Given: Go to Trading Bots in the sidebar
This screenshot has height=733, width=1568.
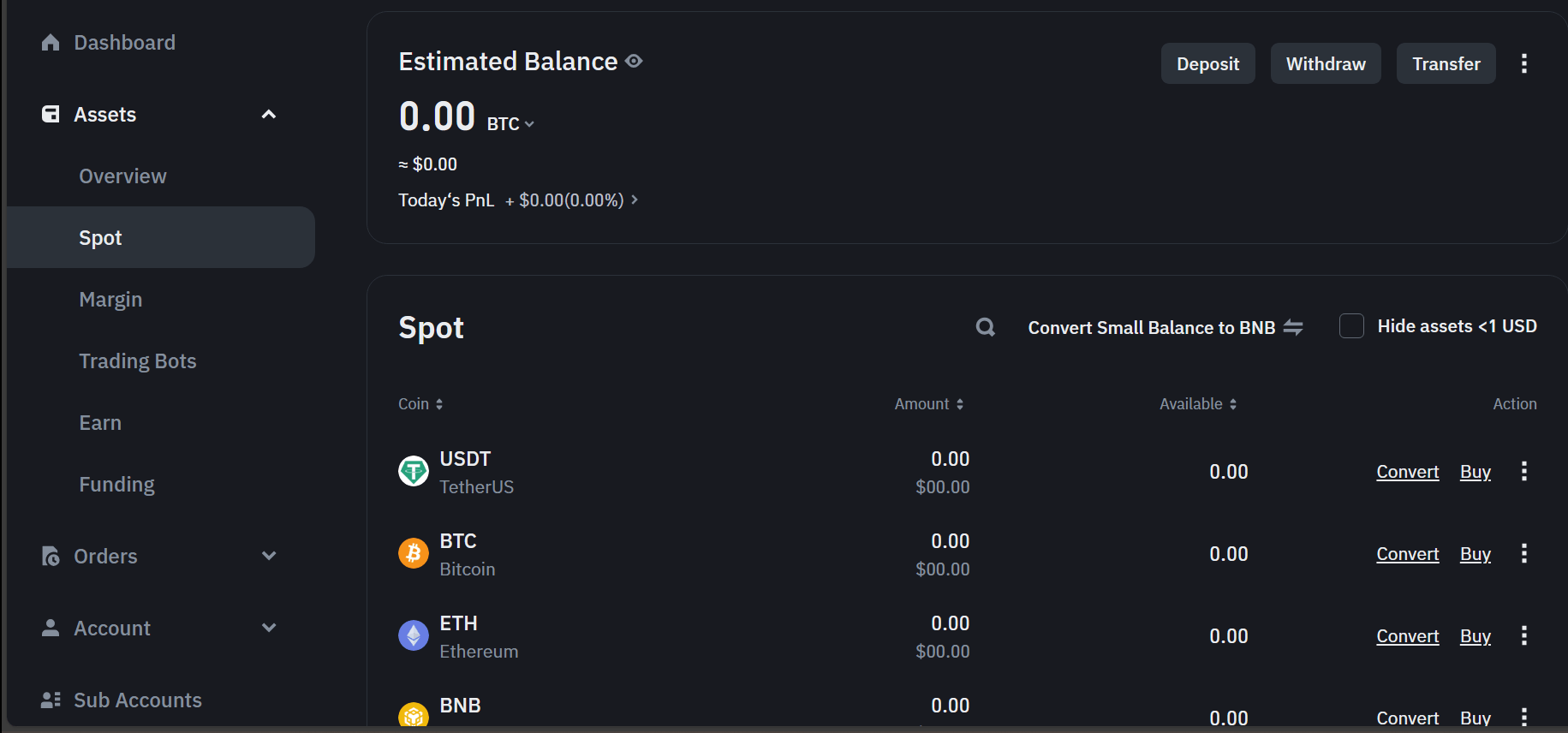Looking at the screenshot, I should [138, 361].
